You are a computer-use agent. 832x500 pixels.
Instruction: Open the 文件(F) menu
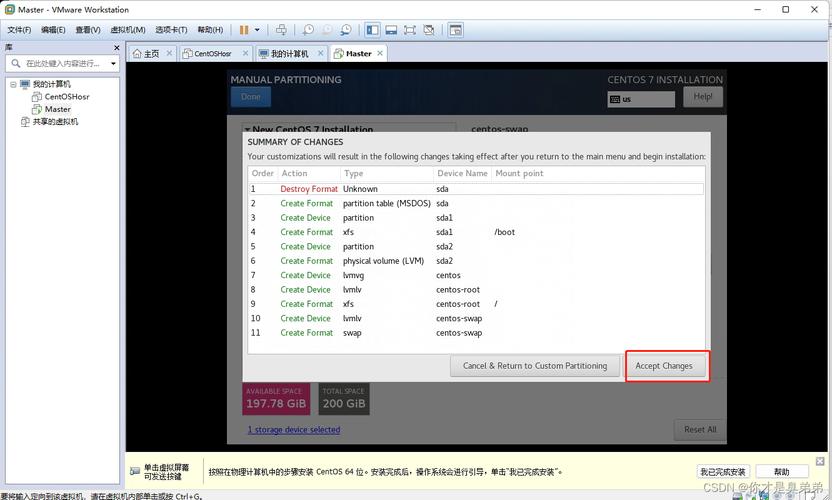pyautogui.click(x=19, y=30)
